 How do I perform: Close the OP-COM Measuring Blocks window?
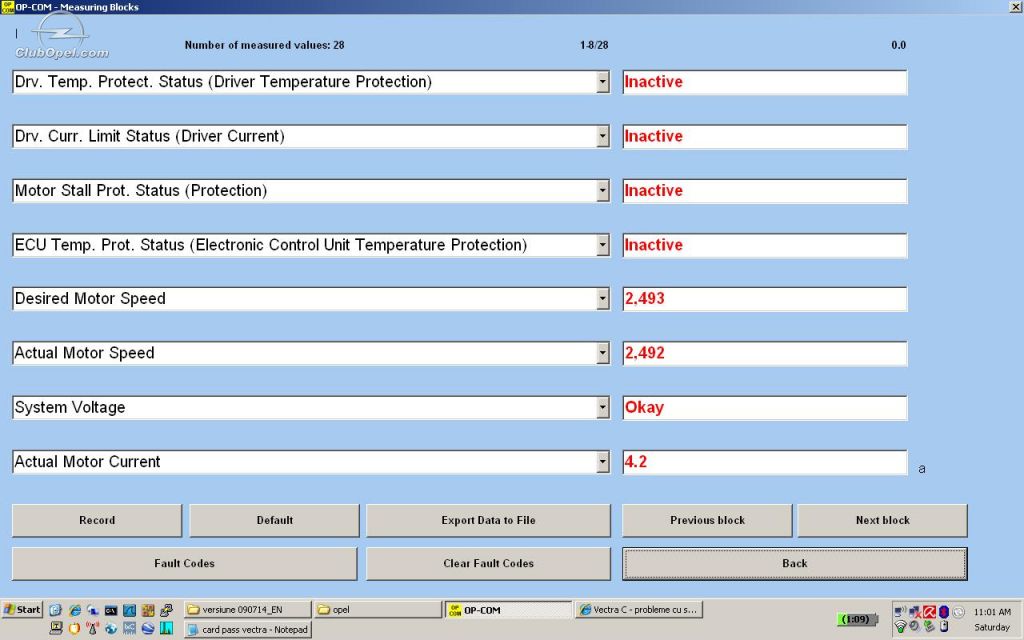click(x=1016, y=7)
